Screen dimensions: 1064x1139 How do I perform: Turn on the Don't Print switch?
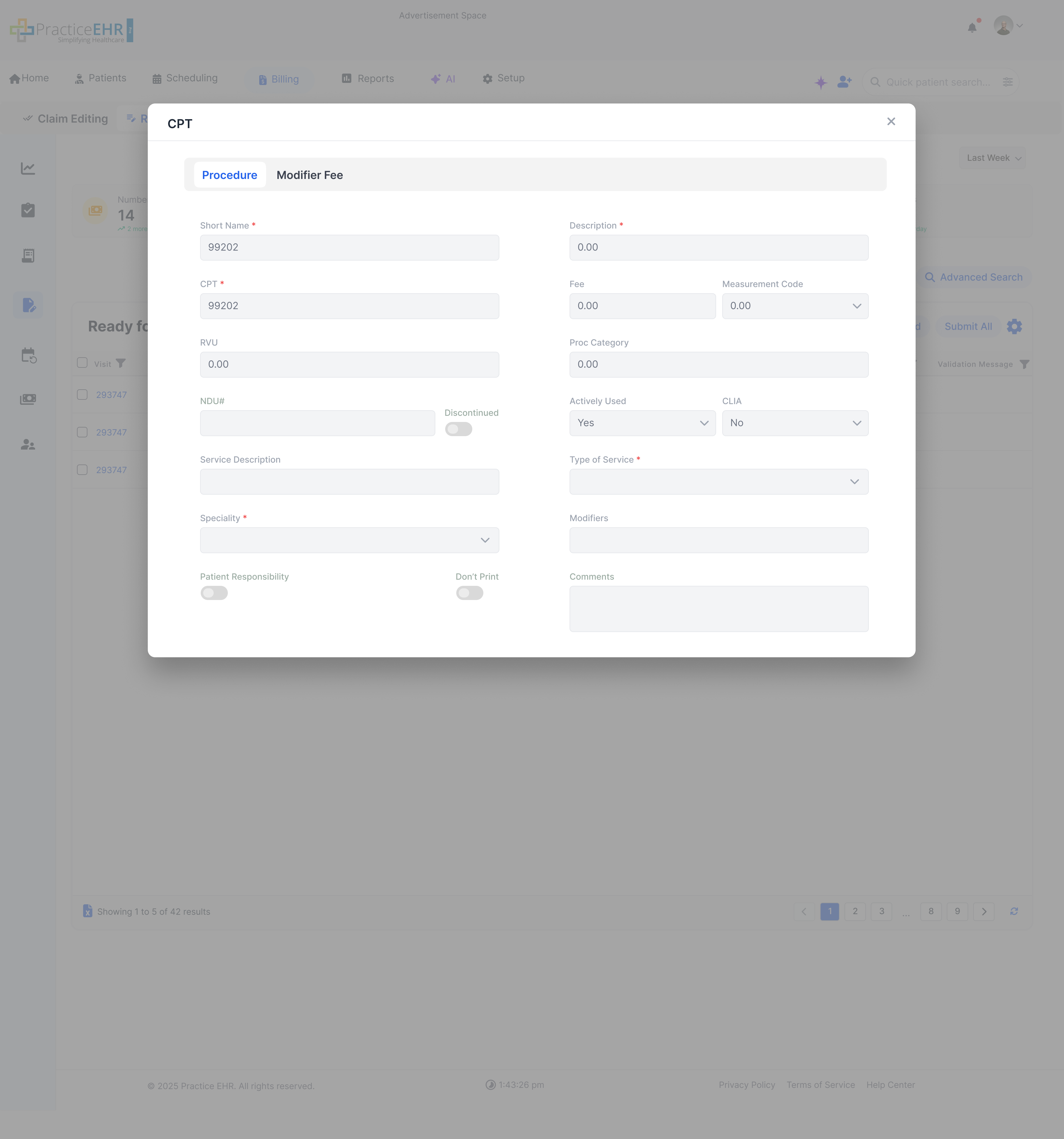pyautogui.click(x=470, y=593)
